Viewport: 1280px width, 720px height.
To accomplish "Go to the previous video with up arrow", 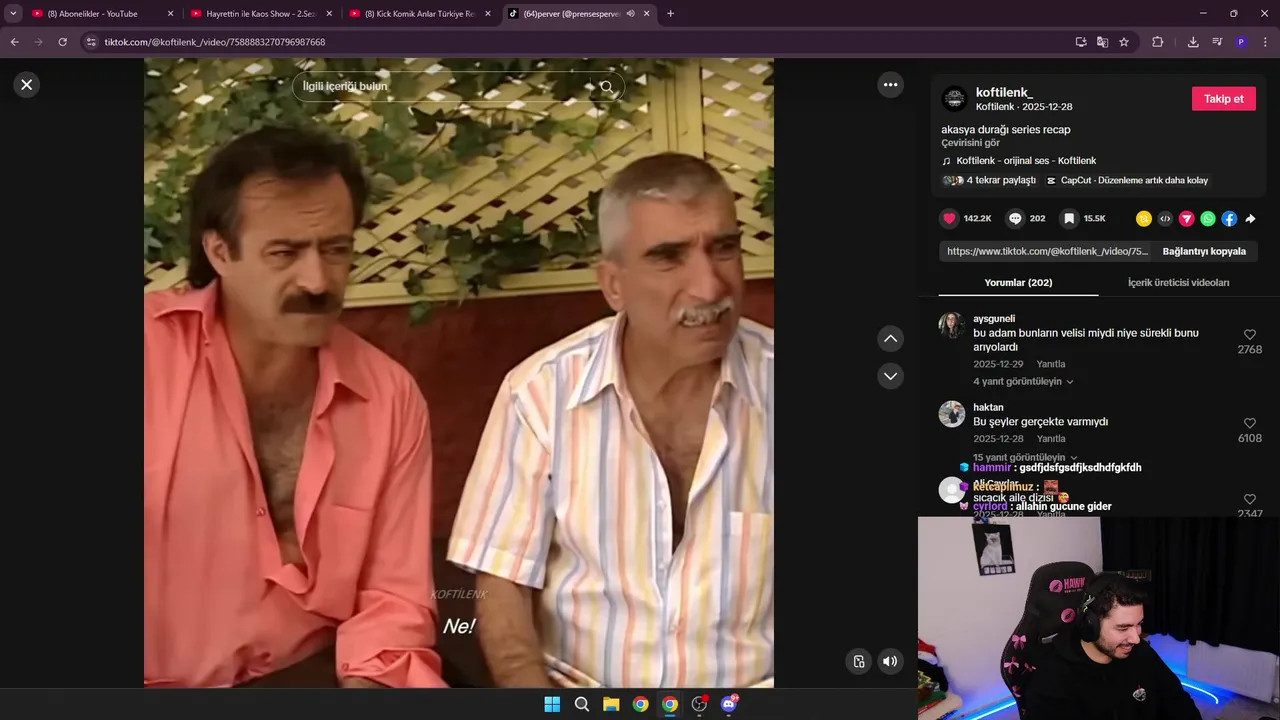I will pos(890,339).
